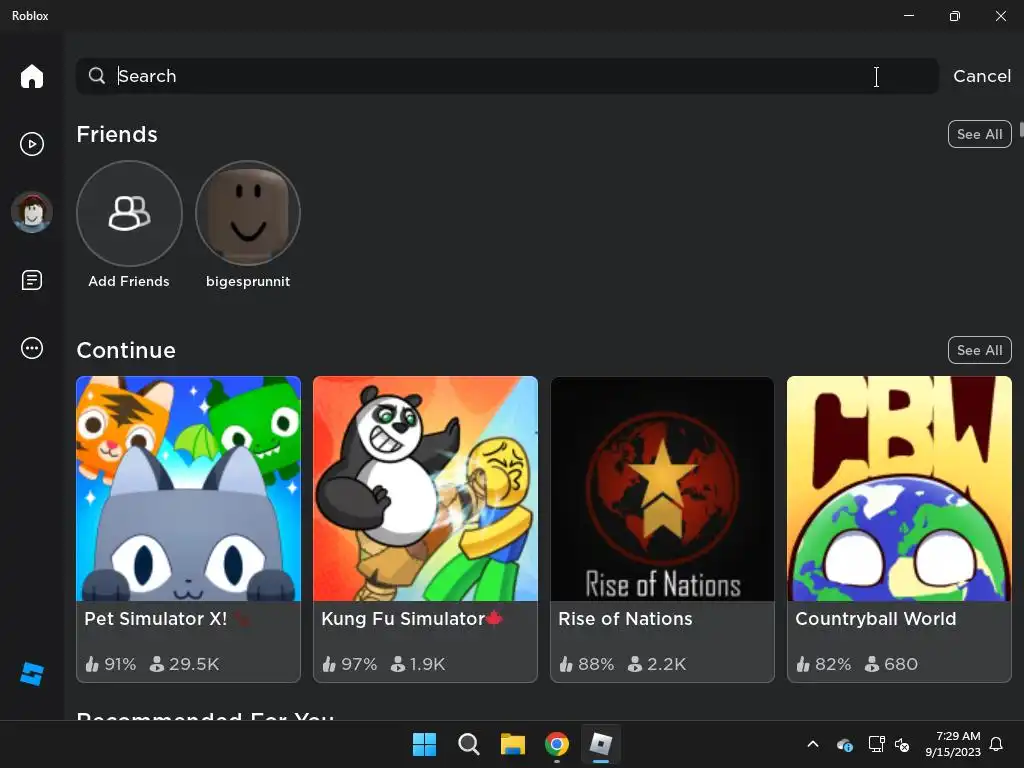
Task: See All friends
Action: click(979, 134)
